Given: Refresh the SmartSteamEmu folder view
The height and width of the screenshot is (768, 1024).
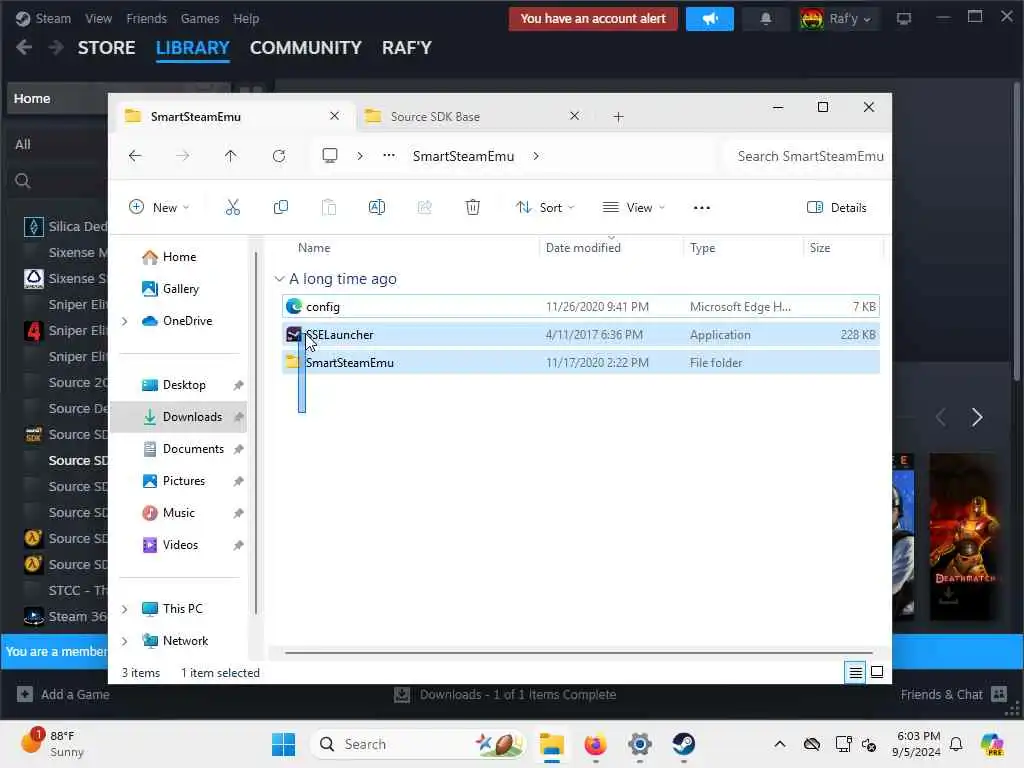Looking at the screenshot, I should [x=279, y=156].
